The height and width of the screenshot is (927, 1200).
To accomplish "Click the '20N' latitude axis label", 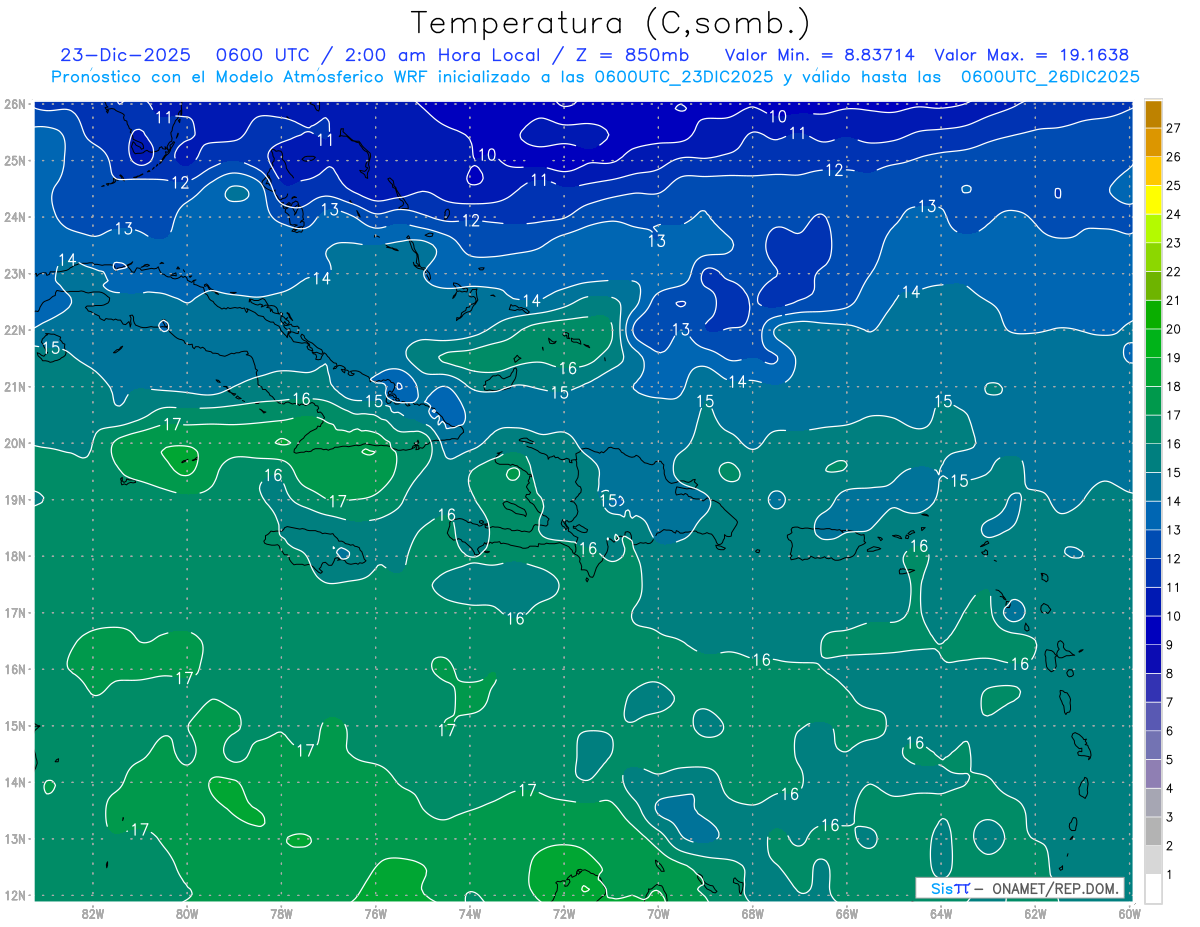I will tap(15, 442).
